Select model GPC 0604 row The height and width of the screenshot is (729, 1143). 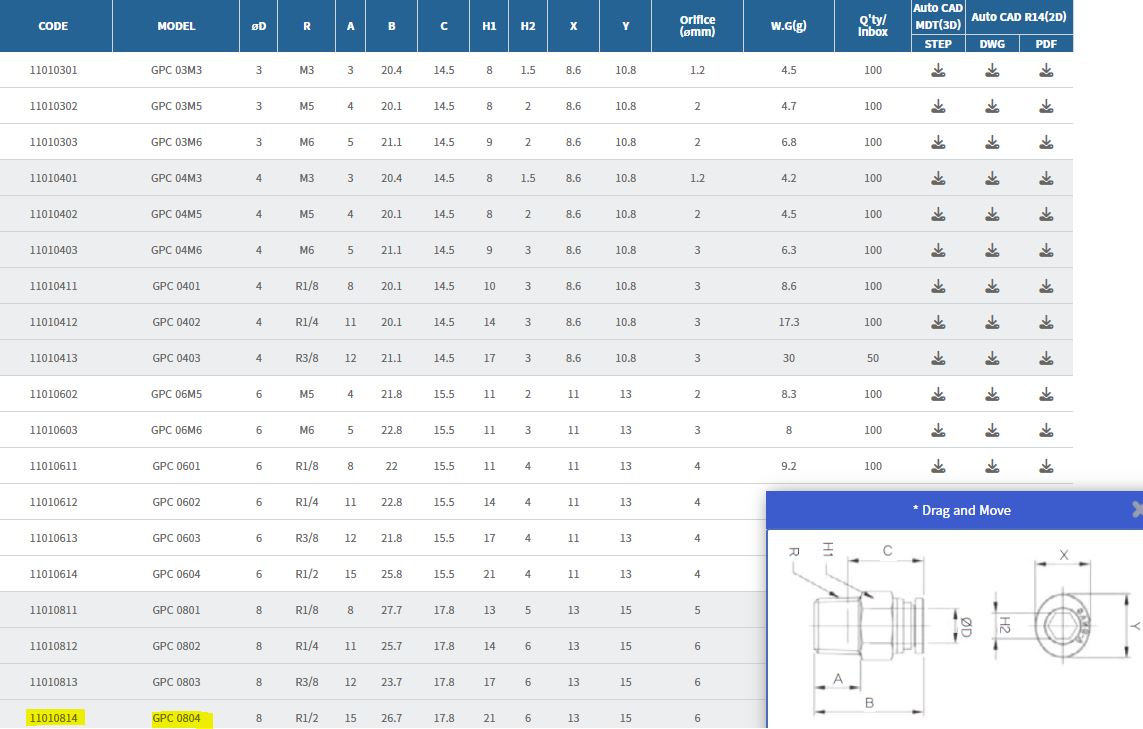click(176, 574)
